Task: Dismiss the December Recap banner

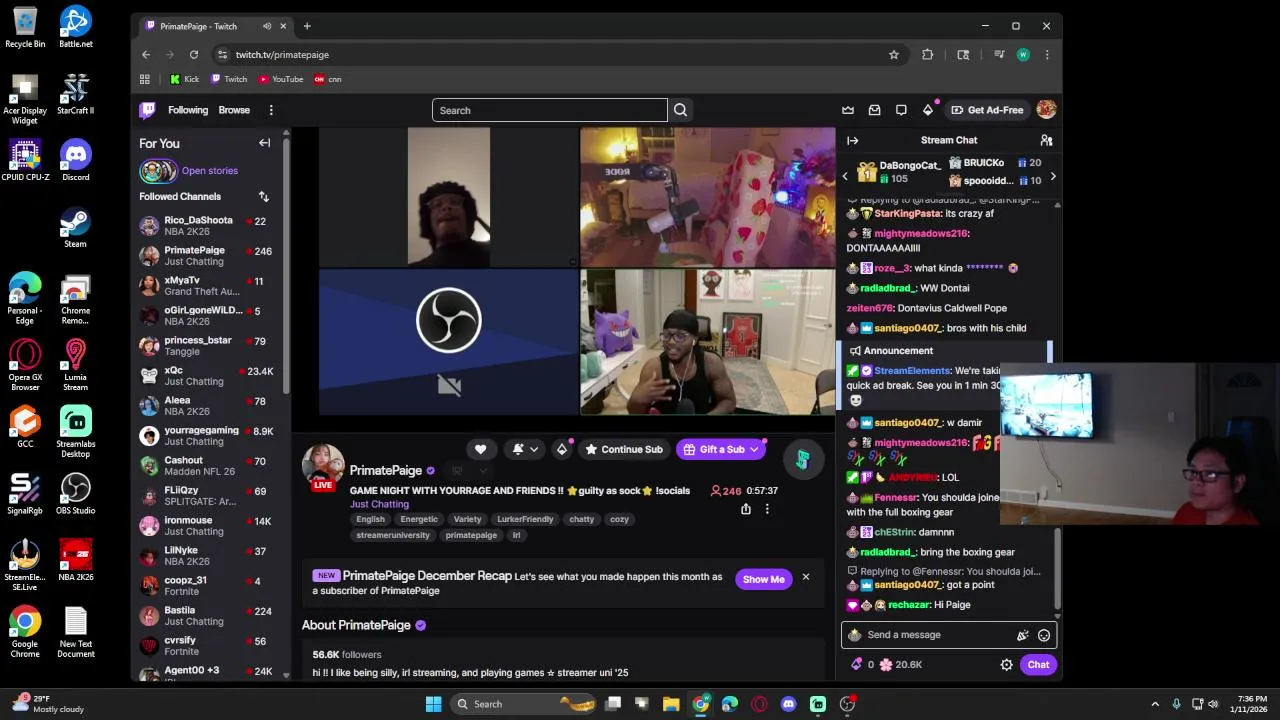Action: click(x=805, y=577)
